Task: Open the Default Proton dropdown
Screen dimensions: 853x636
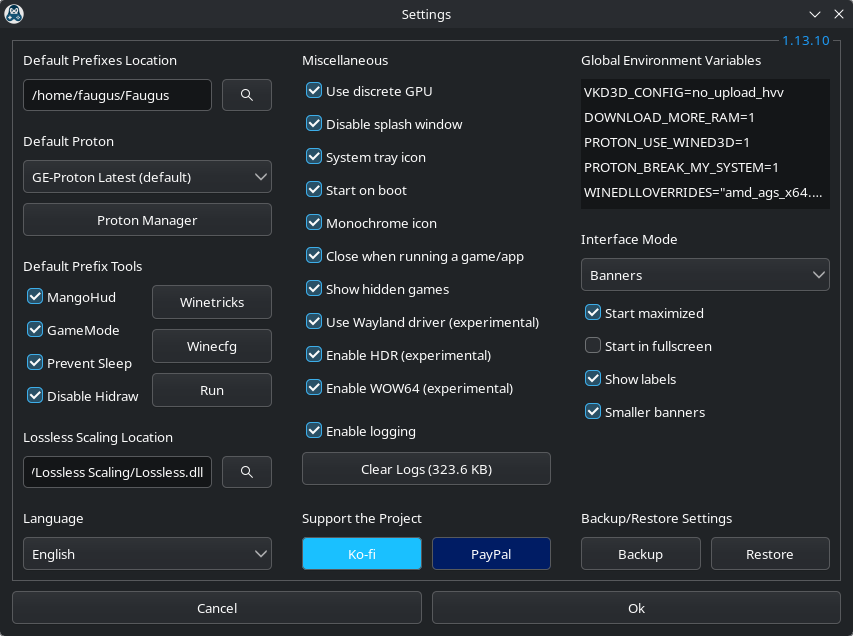Action: pyautogui.click(x=147, y=177)
